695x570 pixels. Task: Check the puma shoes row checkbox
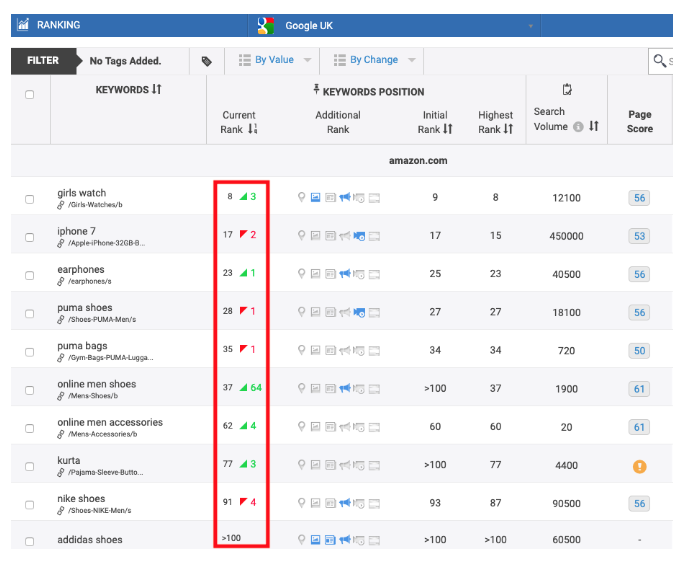click(x=30, y=313)
